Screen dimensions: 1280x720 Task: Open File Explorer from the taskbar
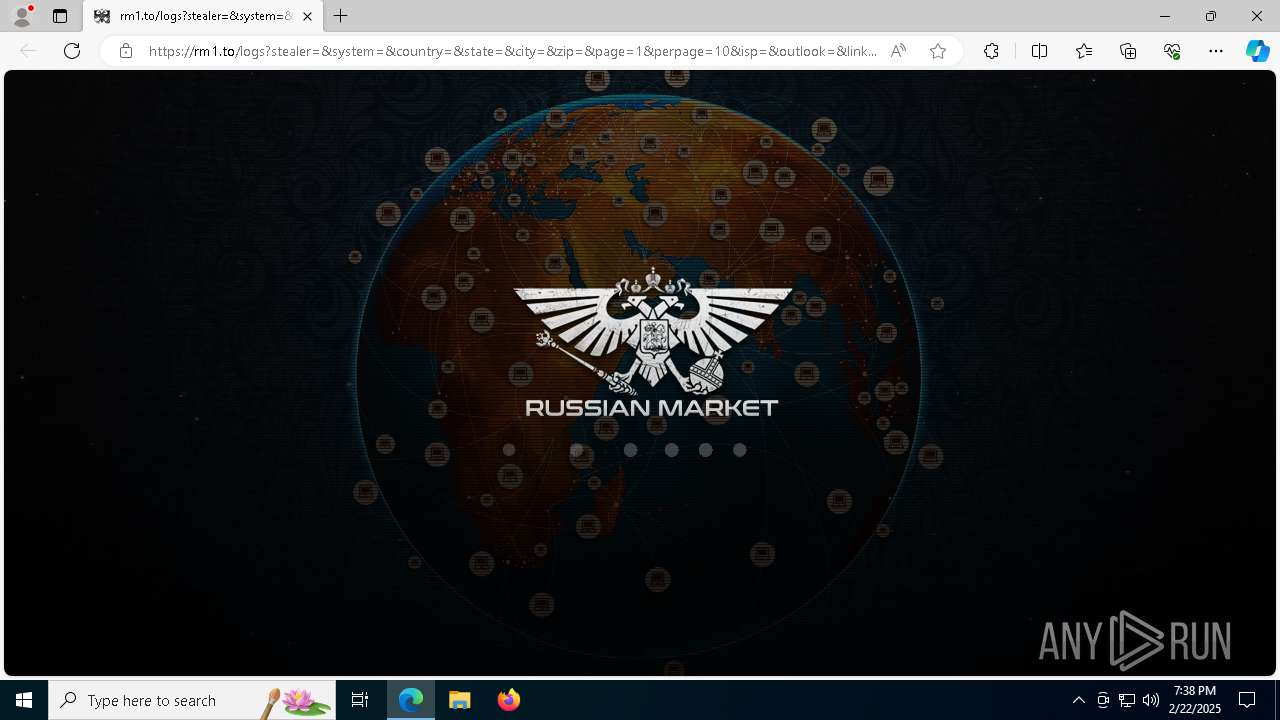(459, 700)
